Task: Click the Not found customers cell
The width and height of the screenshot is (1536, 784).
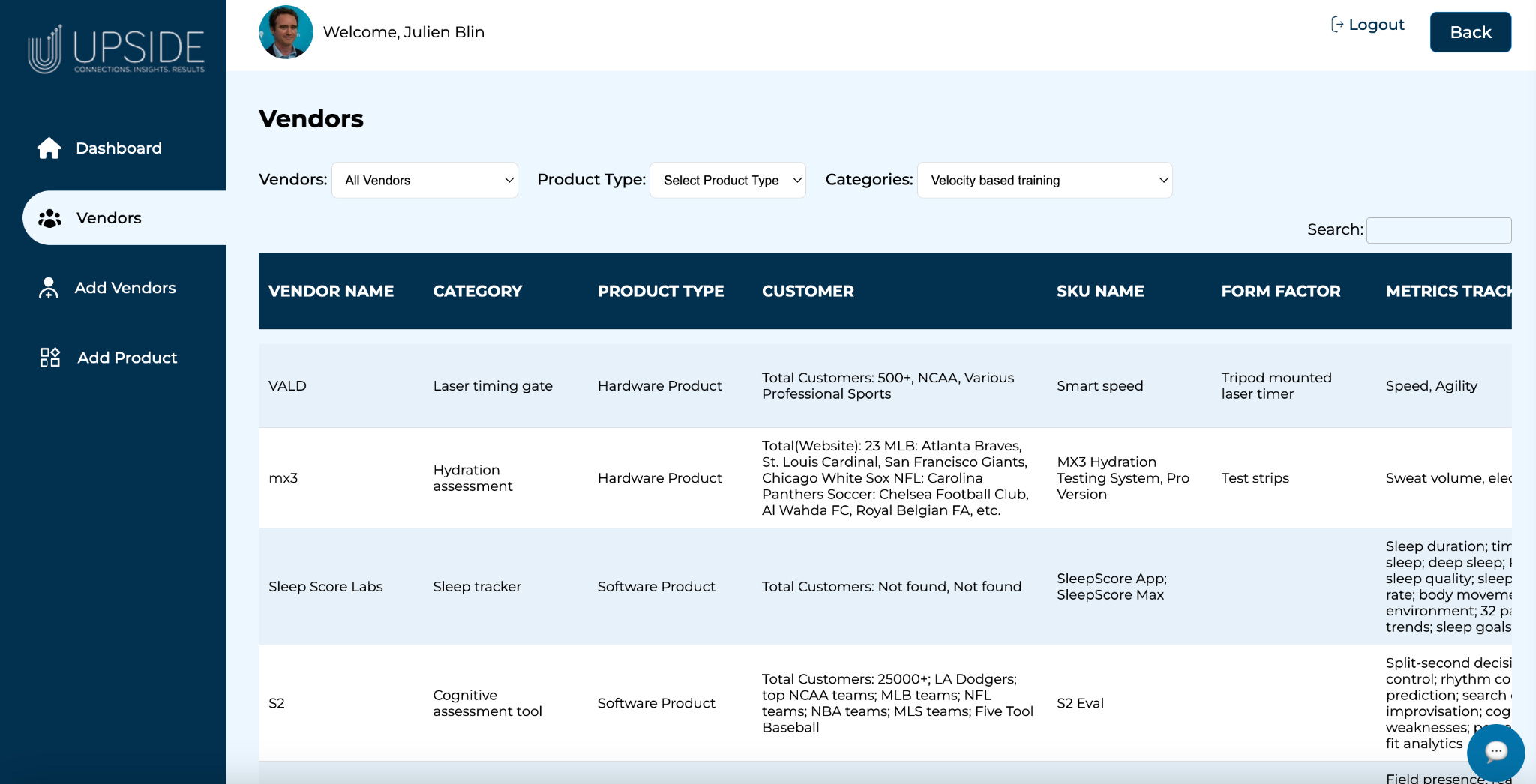Action: pos(892,587)
